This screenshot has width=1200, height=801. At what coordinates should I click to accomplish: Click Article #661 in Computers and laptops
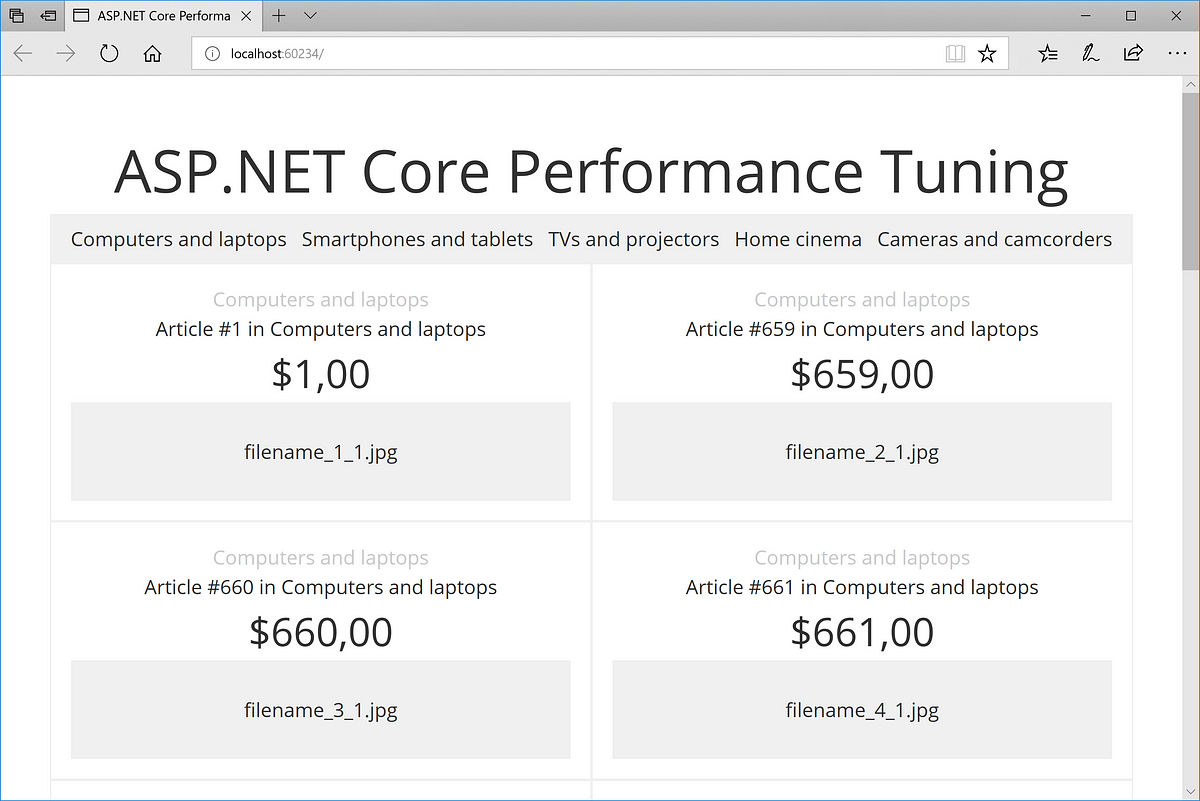coord(862,587)
